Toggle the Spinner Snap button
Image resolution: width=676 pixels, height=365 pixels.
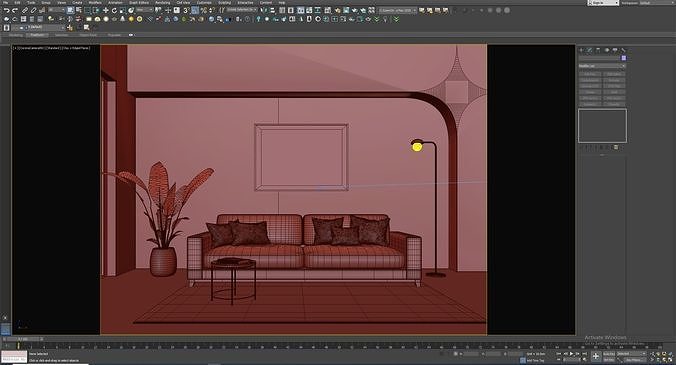point(212,10)
